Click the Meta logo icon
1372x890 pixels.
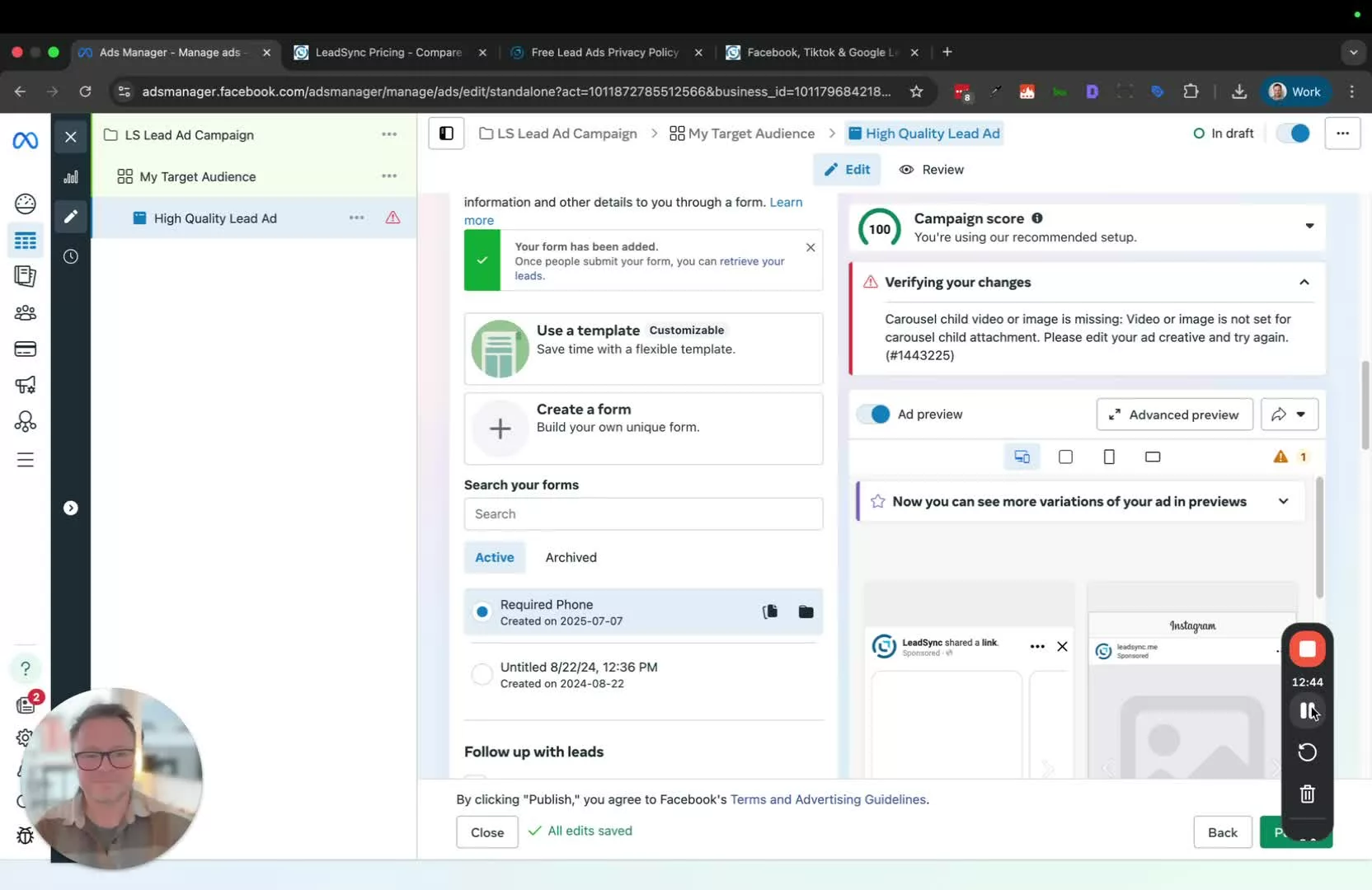[26, 141]
